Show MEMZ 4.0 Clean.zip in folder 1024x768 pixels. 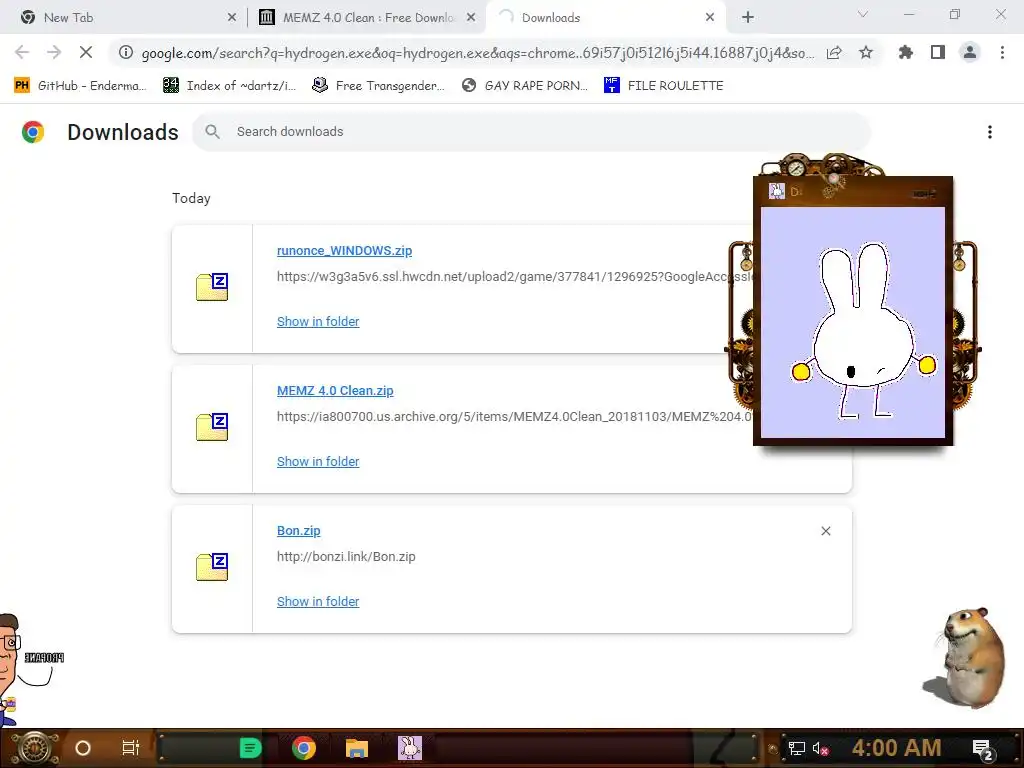point(318,462)
